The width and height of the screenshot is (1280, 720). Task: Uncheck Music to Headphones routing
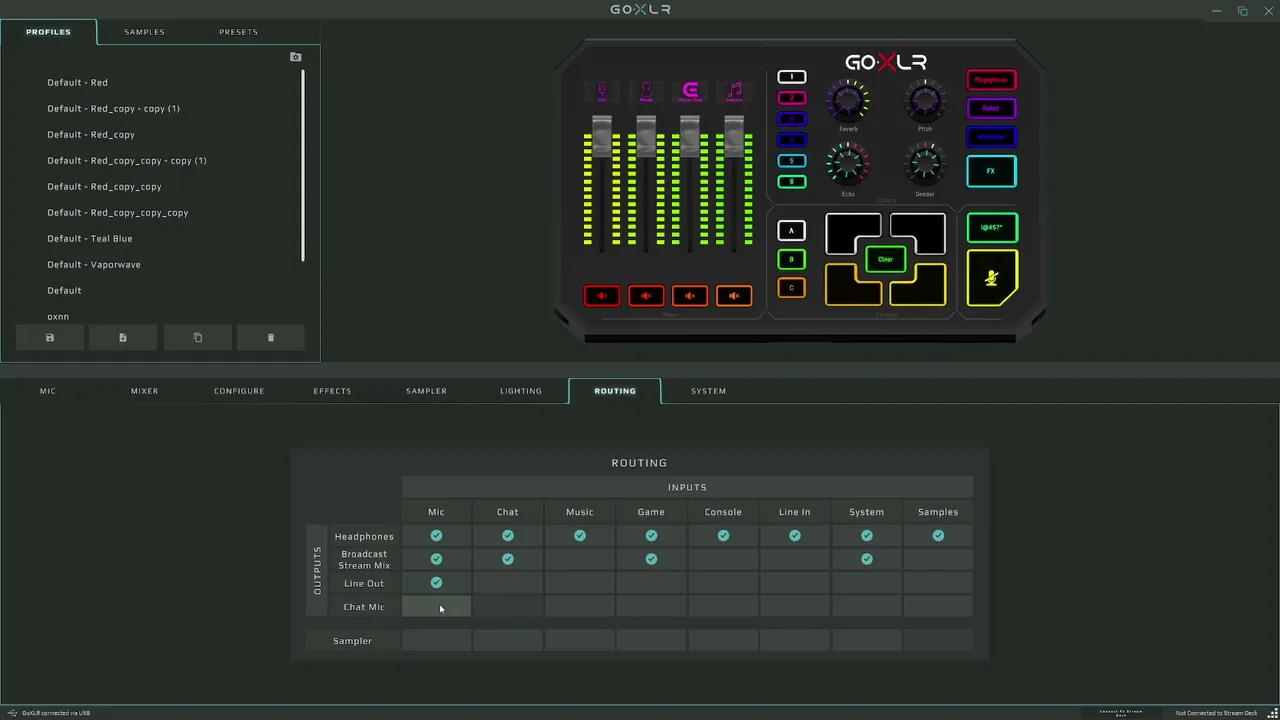click(x=580, y=536)
